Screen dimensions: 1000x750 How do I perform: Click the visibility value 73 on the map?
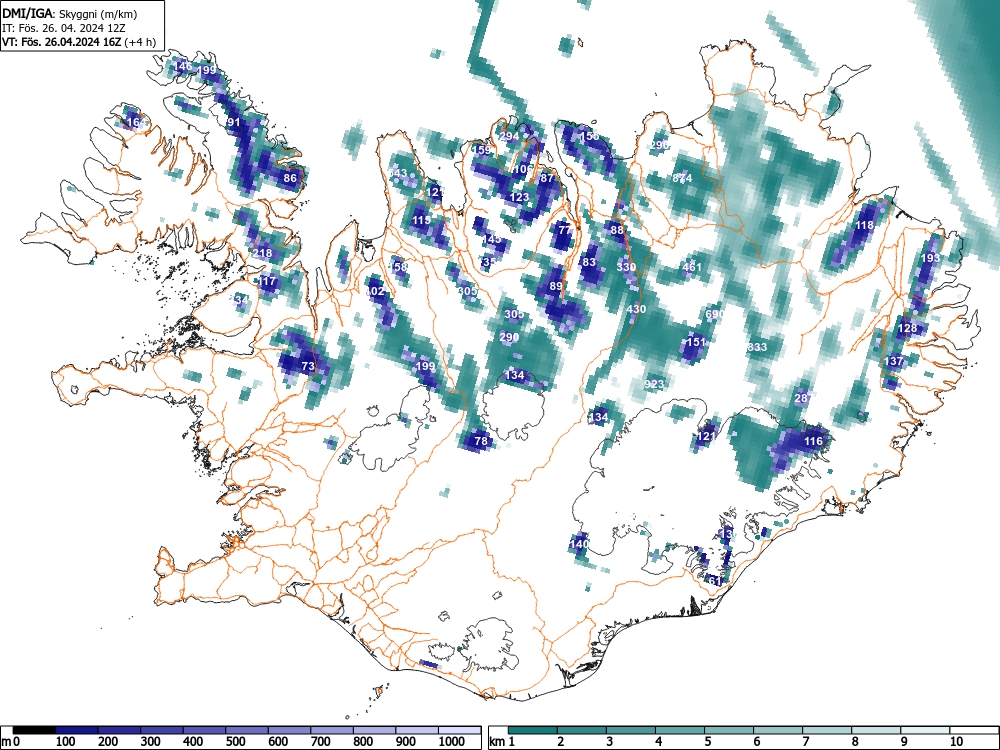[308, 366]
